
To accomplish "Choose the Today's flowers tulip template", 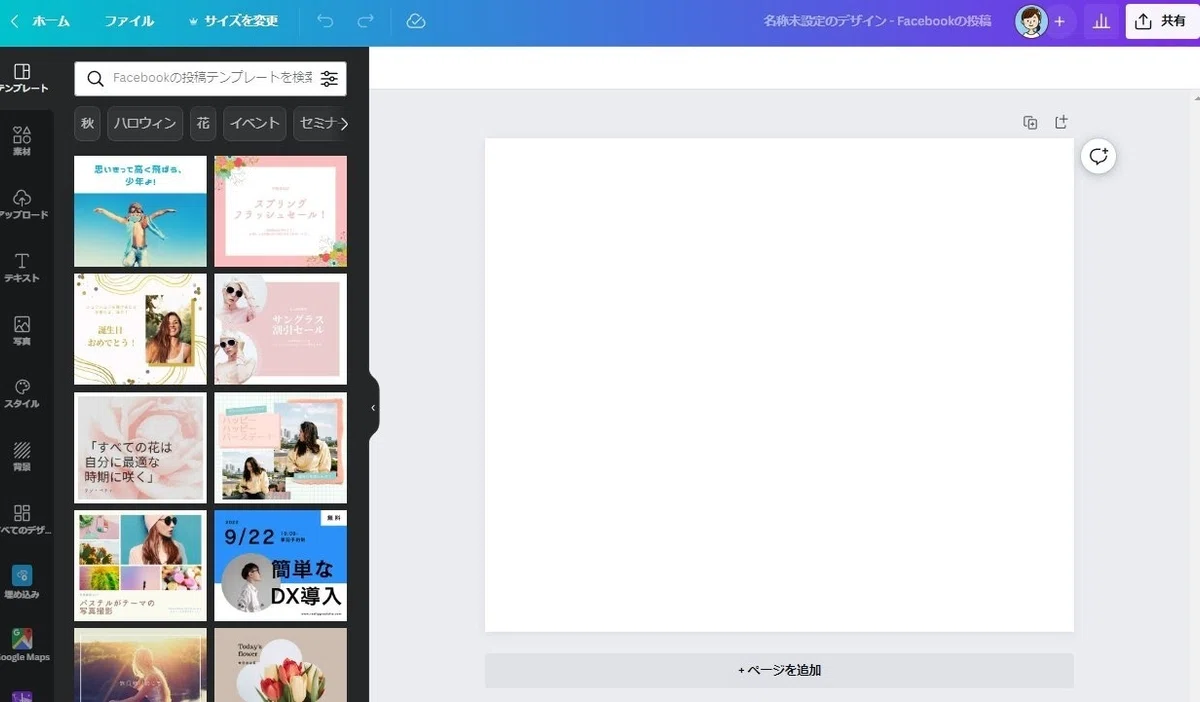I will pyautogui.click(x=281, y=665).
